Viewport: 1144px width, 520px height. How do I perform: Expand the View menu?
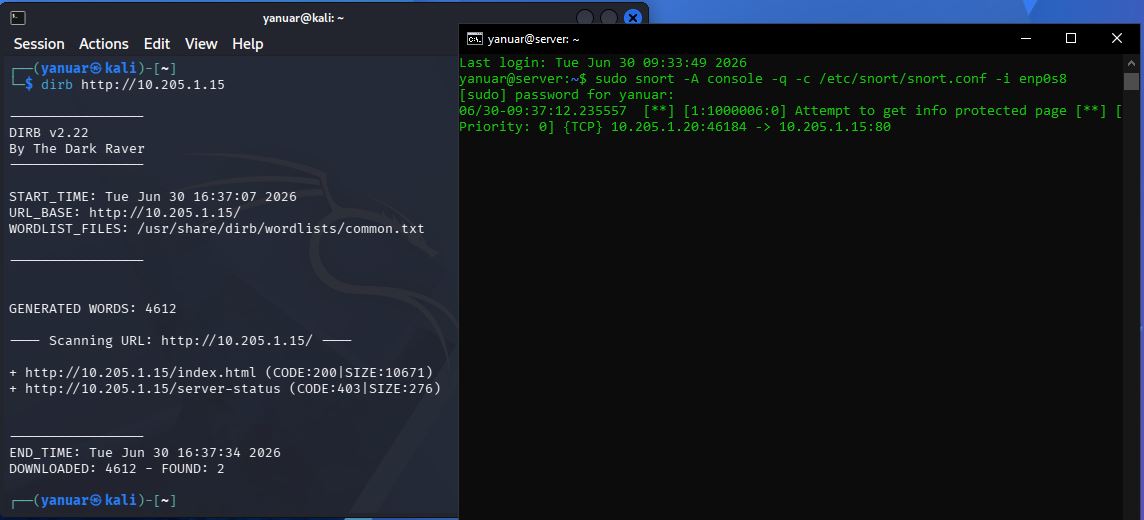pyautogui.click(x=201, y=44)
